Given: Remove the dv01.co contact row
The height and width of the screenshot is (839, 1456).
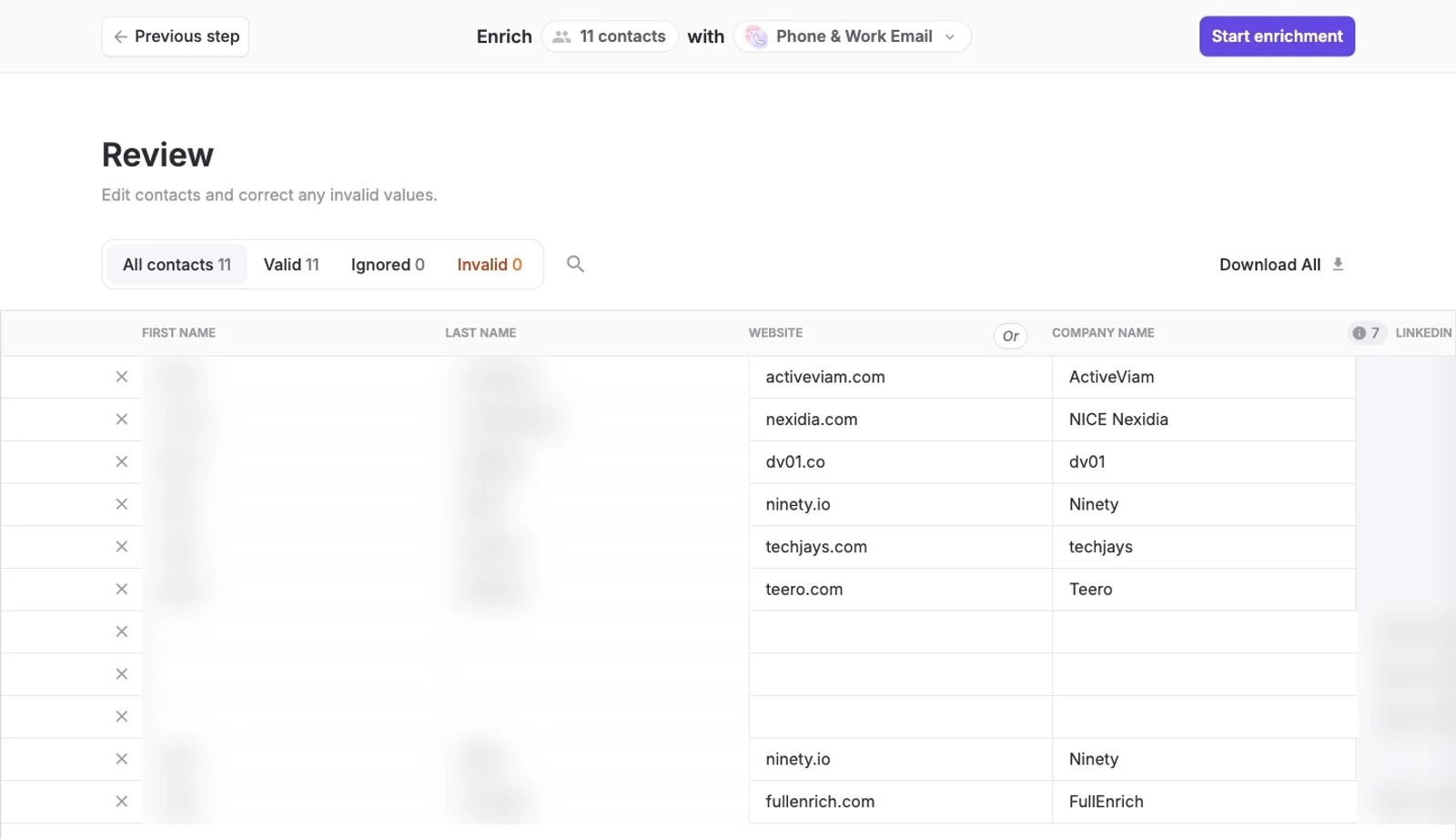Looking at the screenshot, I should [x=122, y=462].
